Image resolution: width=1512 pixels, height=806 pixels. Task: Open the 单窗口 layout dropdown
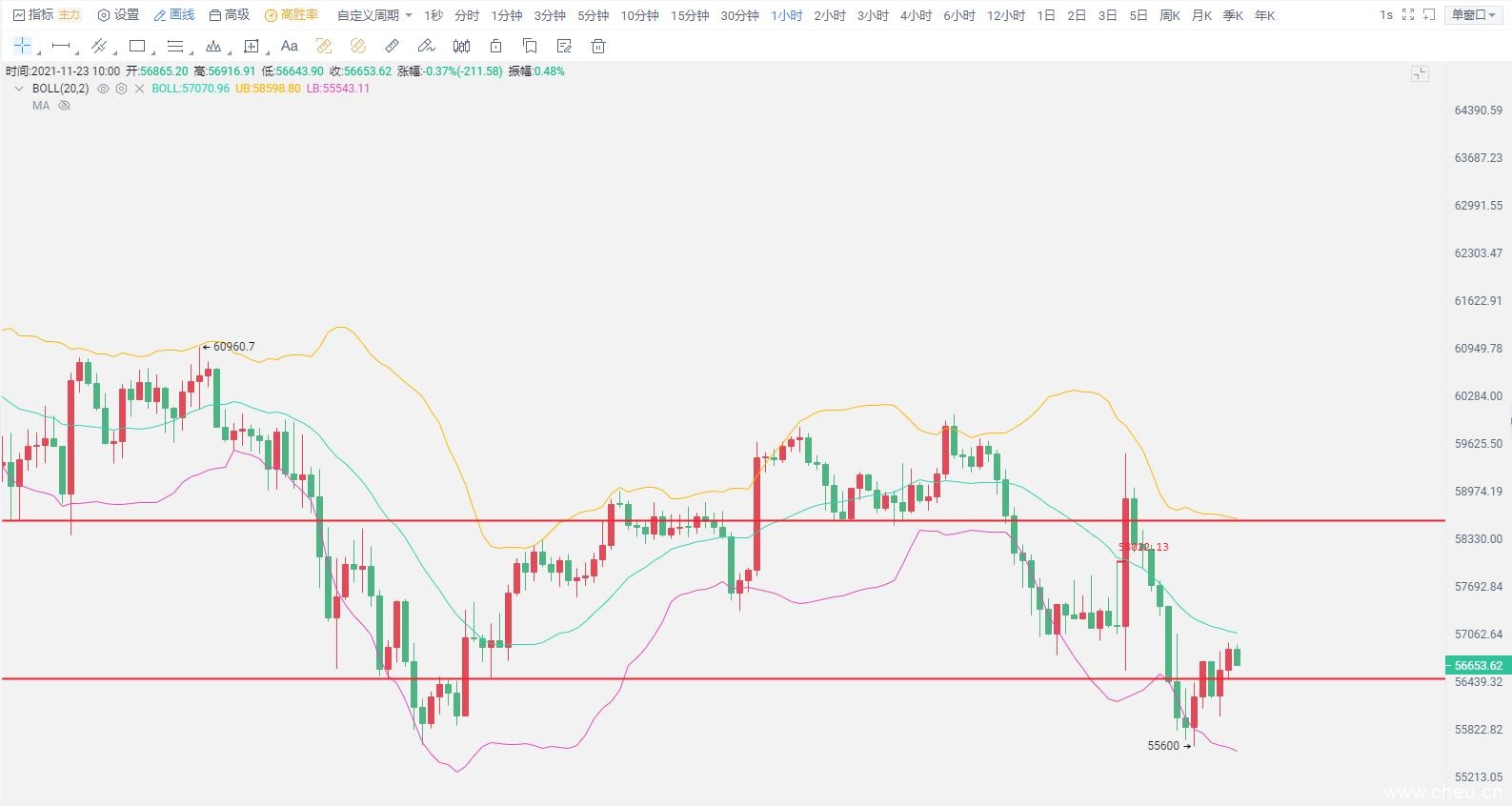[x=1473, y=15]
